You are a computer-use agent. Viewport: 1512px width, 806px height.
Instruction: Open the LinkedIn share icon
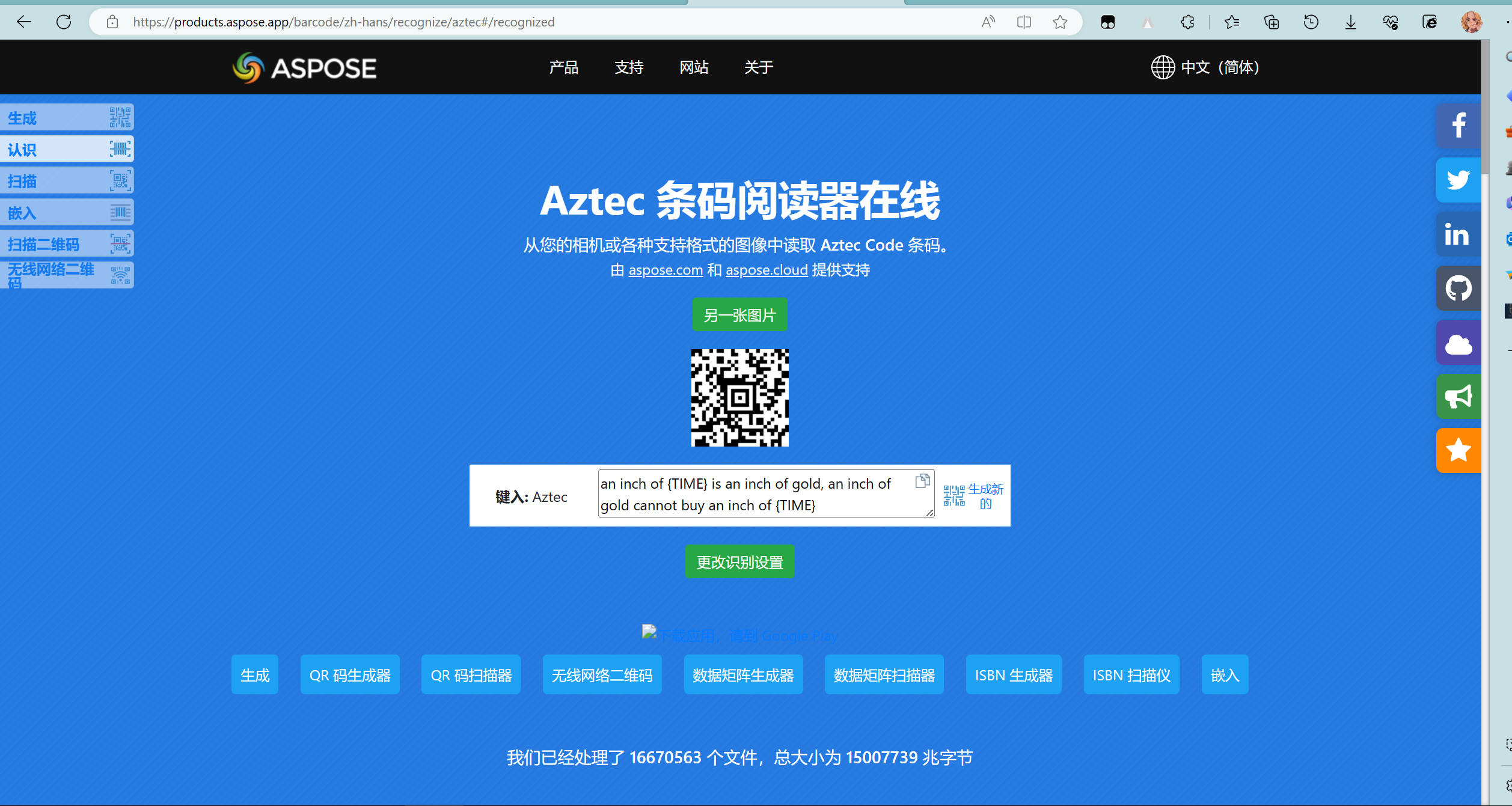tap(1458, 234)
